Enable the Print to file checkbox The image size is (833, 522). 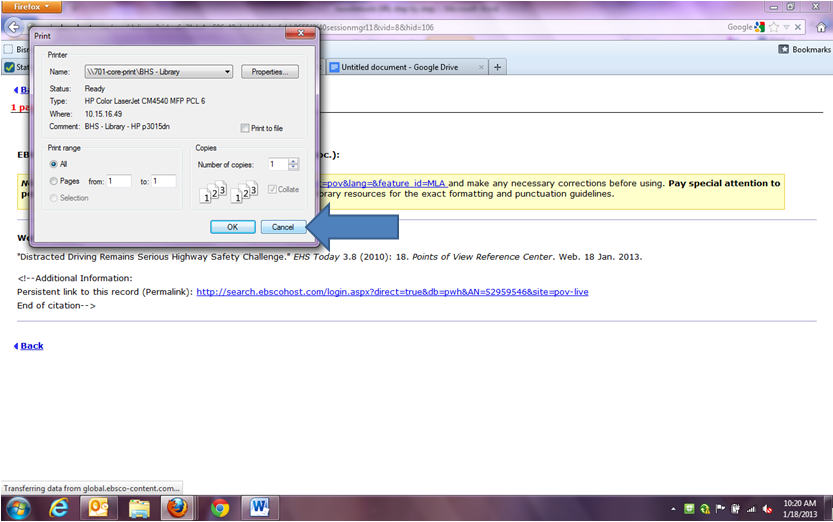point(246,128)
